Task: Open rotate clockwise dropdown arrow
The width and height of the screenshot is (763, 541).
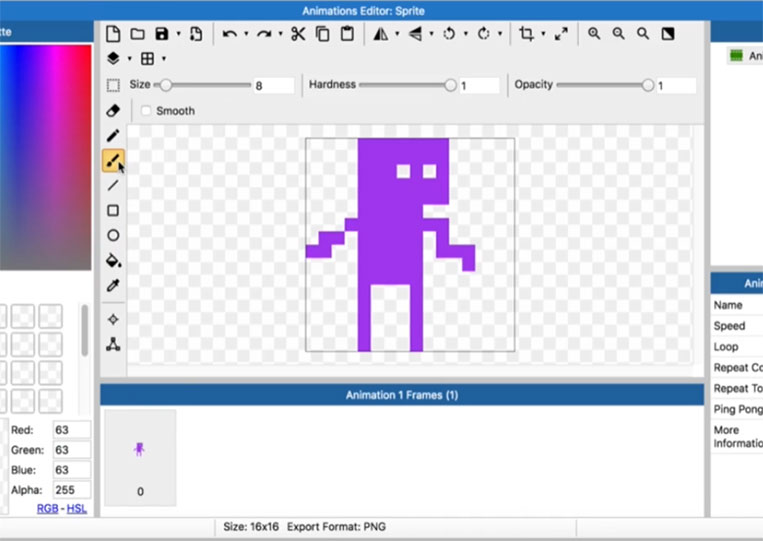Action: coord(500,34)
